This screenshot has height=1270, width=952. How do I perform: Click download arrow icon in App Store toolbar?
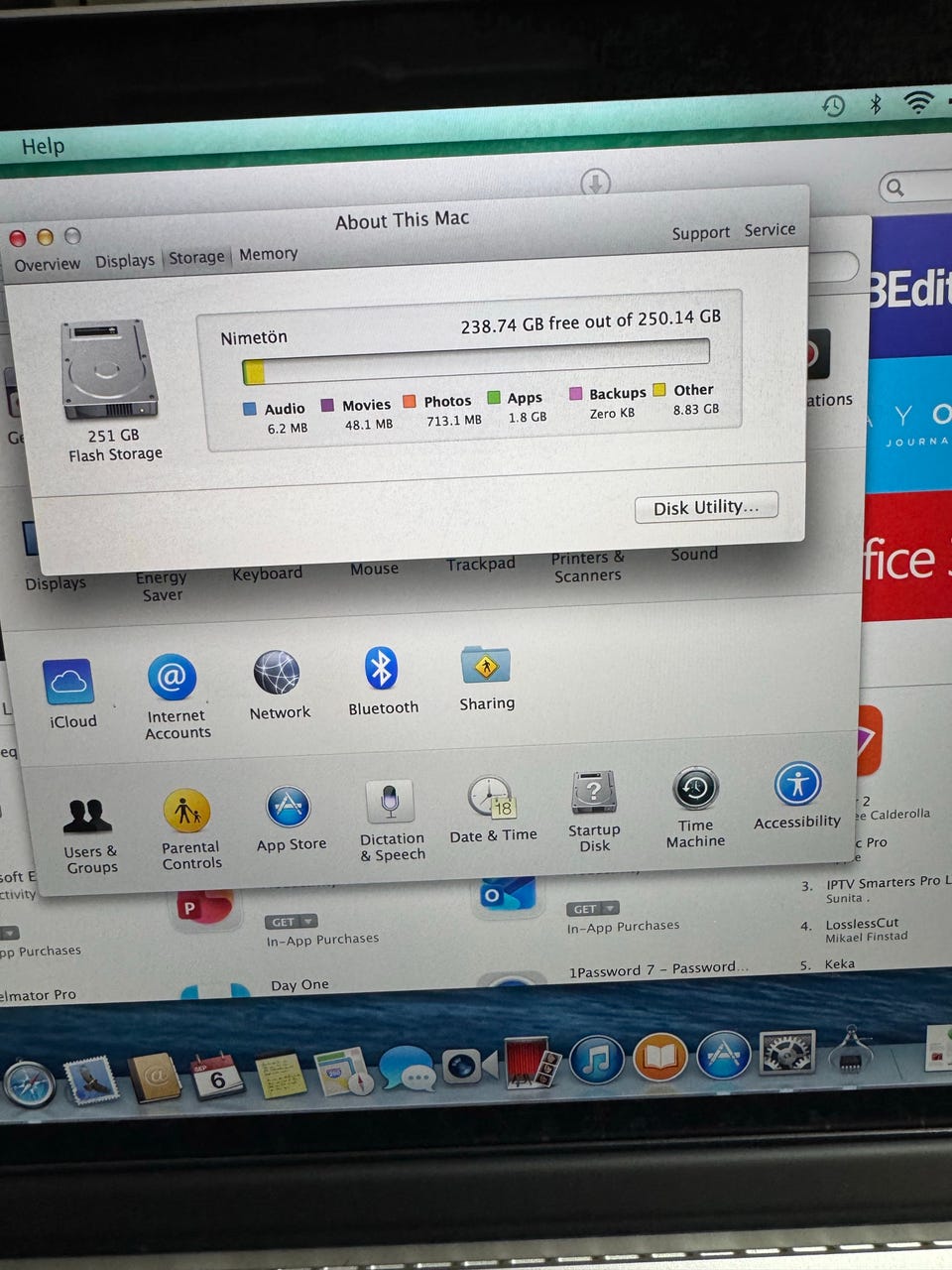click(x=595, y=184)
